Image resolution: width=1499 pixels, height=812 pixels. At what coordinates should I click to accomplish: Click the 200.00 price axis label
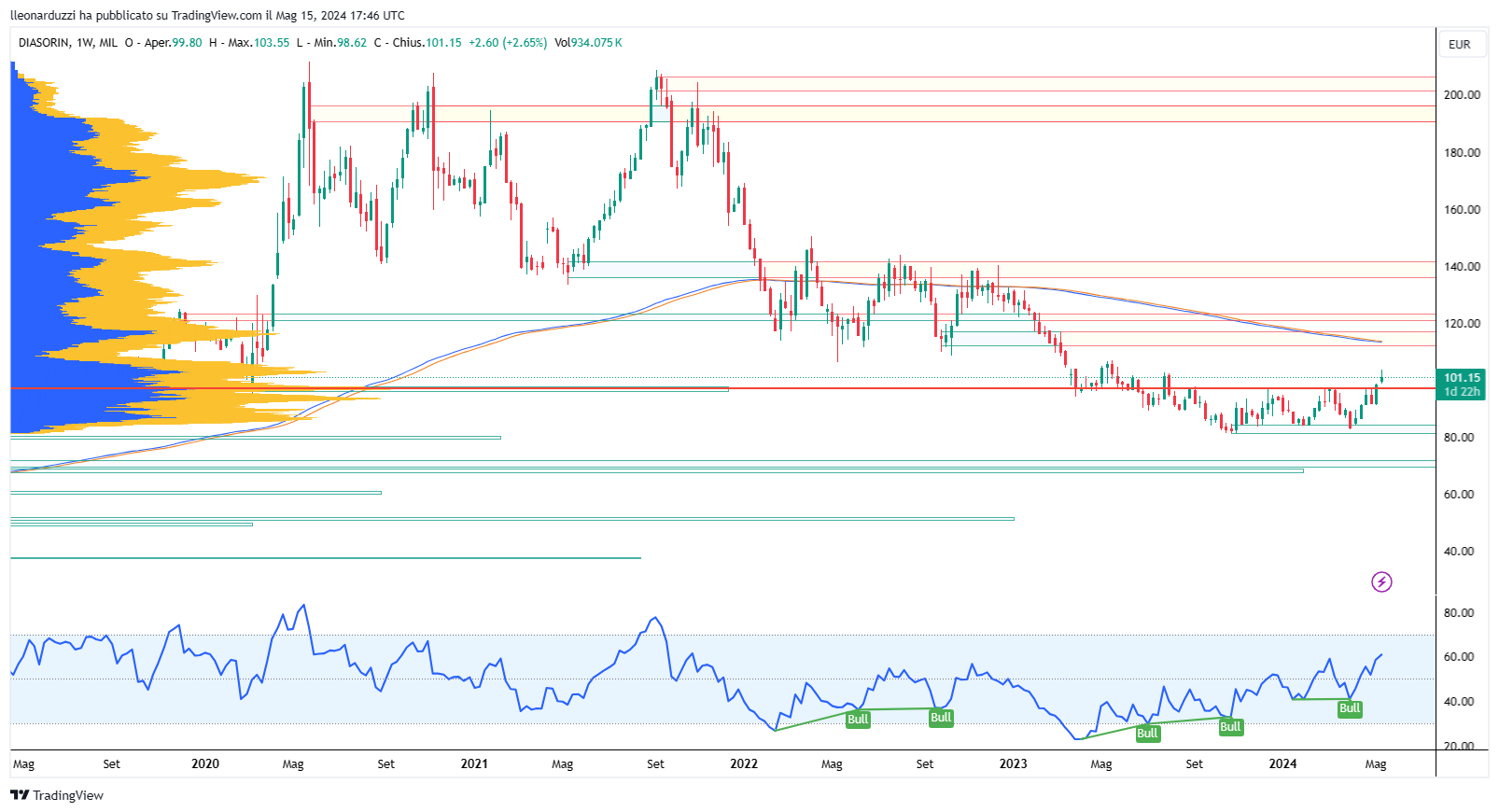pyautogui.click(x=1462, y=94)
